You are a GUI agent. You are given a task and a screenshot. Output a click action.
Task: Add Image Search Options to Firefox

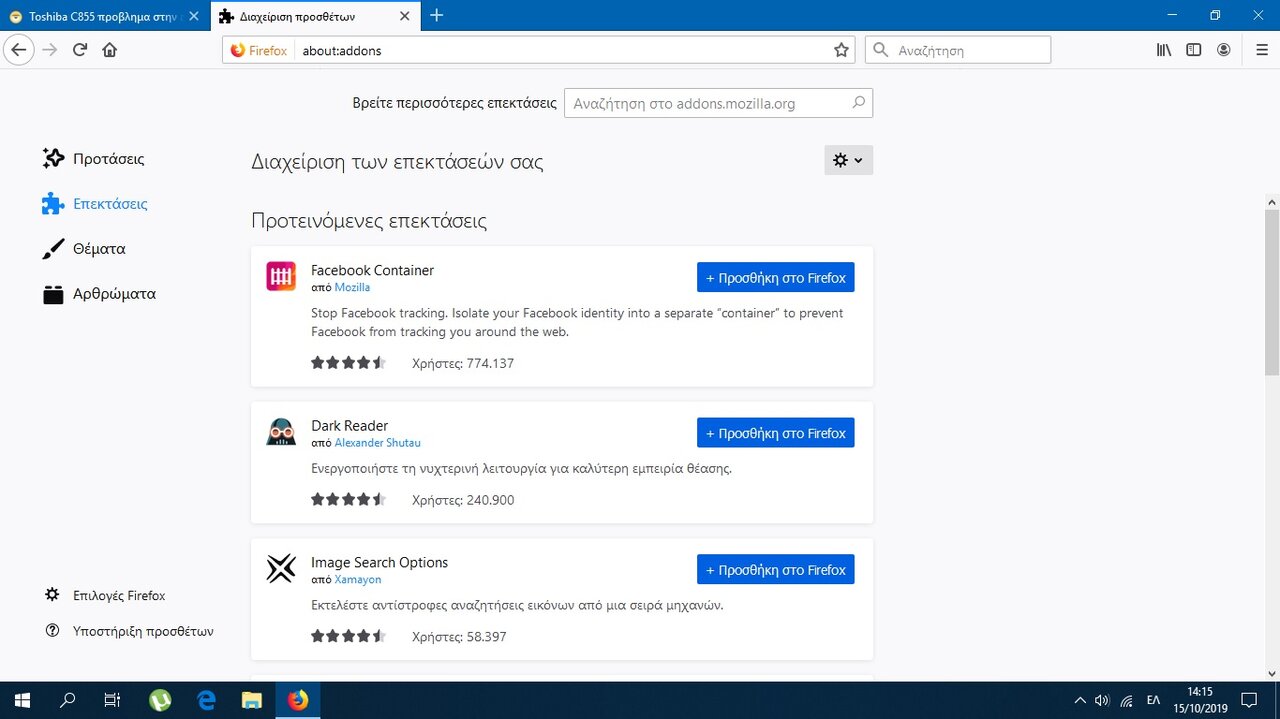[x=776, y=570]
